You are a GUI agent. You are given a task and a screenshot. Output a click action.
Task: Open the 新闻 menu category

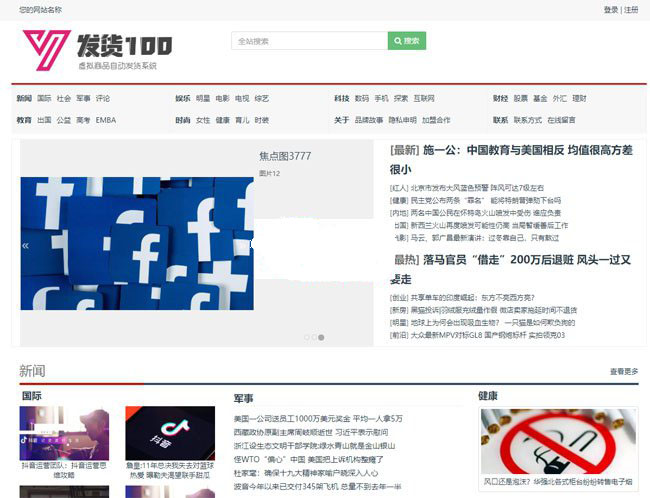[x=24, y=98]
